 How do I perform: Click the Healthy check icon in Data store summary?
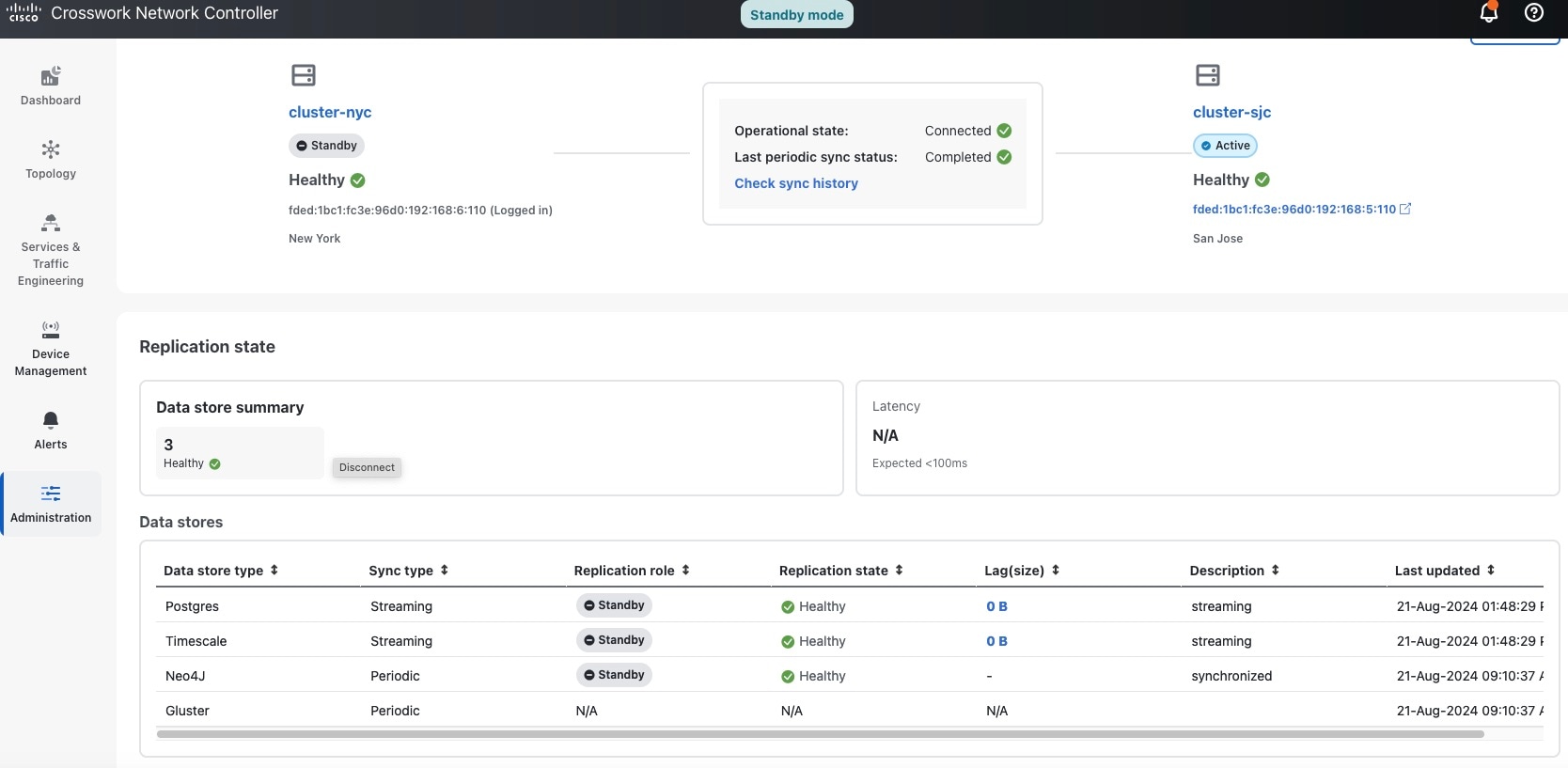215,463
